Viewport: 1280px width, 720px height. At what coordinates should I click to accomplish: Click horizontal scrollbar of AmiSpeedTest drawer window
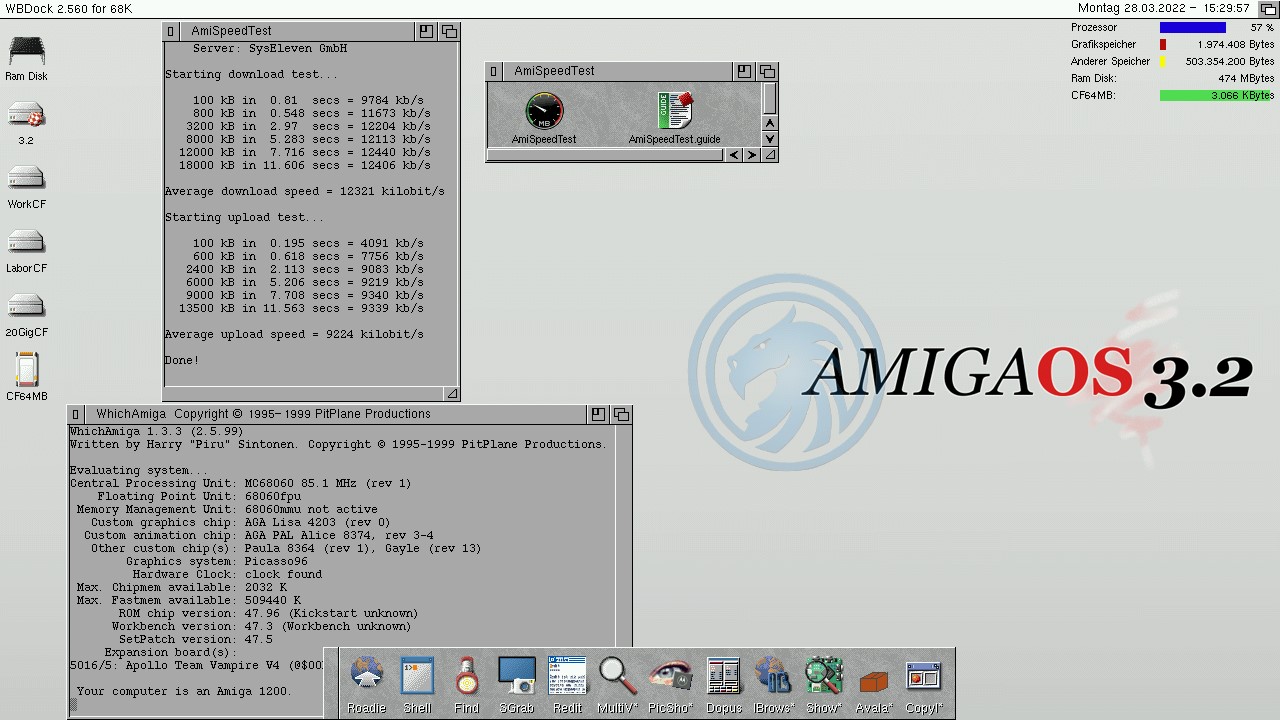pos(606,155)
